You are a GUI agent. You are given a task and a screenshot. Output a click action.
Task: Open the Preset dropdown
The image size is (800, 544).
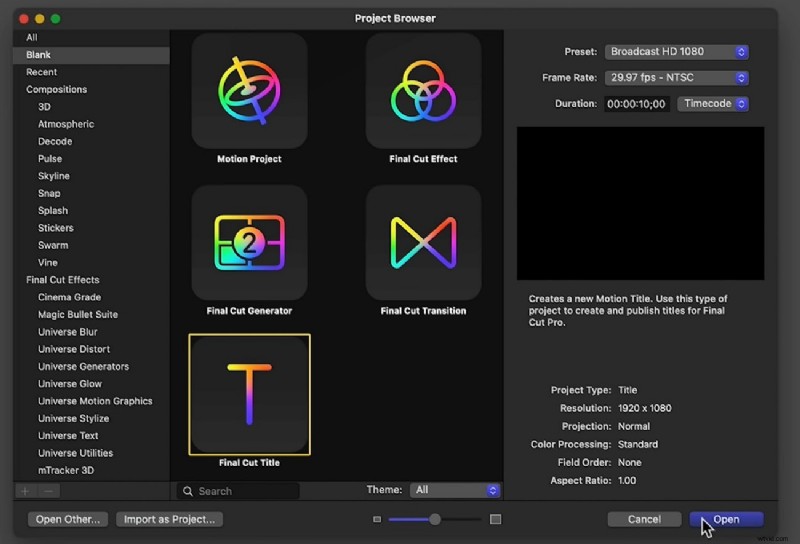pos(677,52)
